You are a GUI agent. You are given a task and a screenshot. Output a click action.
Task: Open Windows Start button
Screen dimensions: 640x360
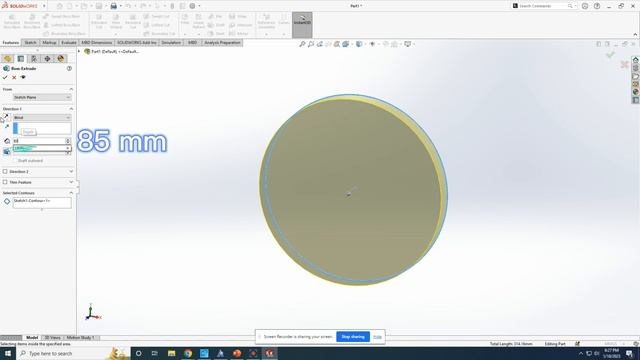(8, 353)
